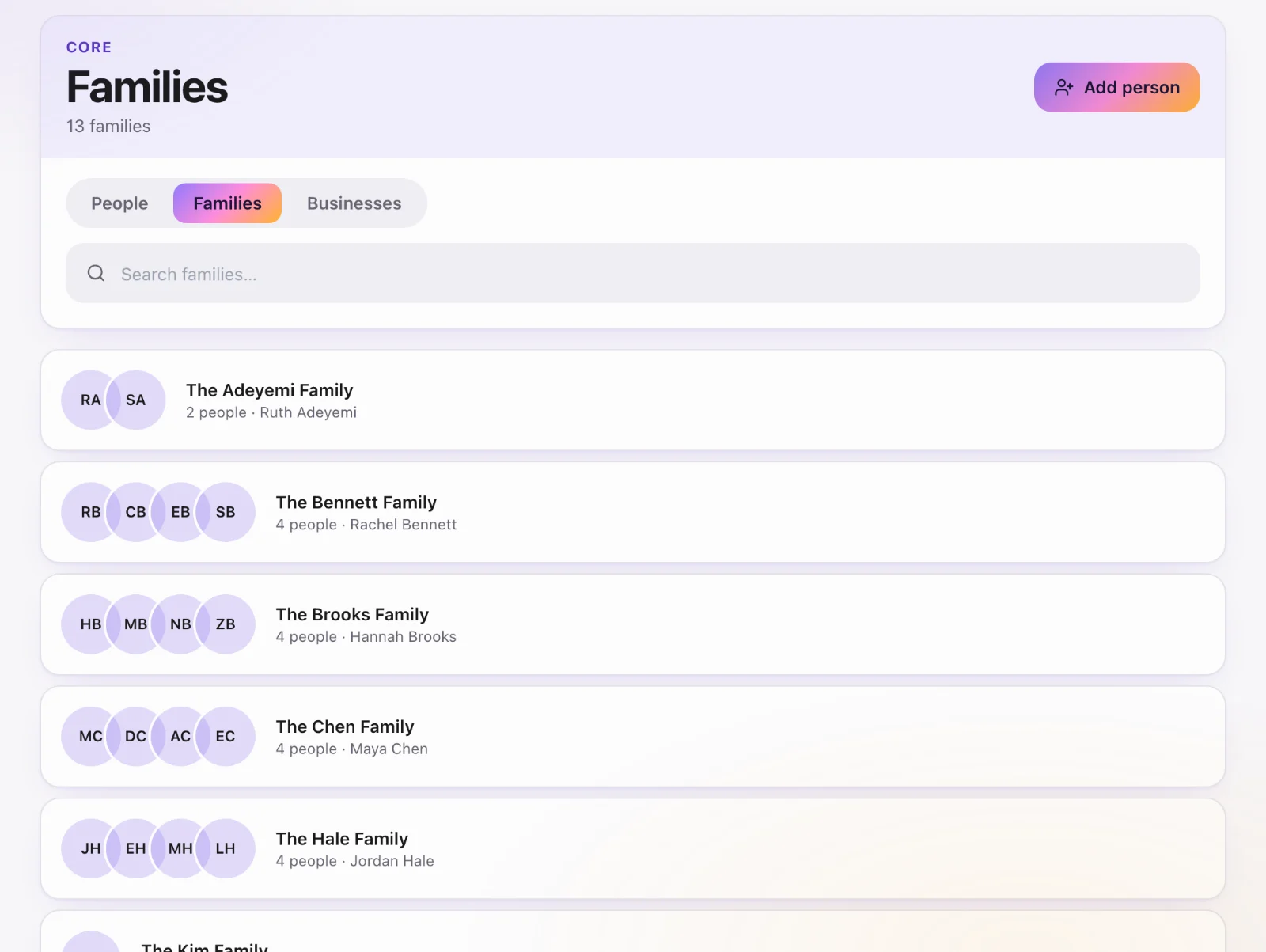Open The Bennett Family title

(x=356, y=503)
